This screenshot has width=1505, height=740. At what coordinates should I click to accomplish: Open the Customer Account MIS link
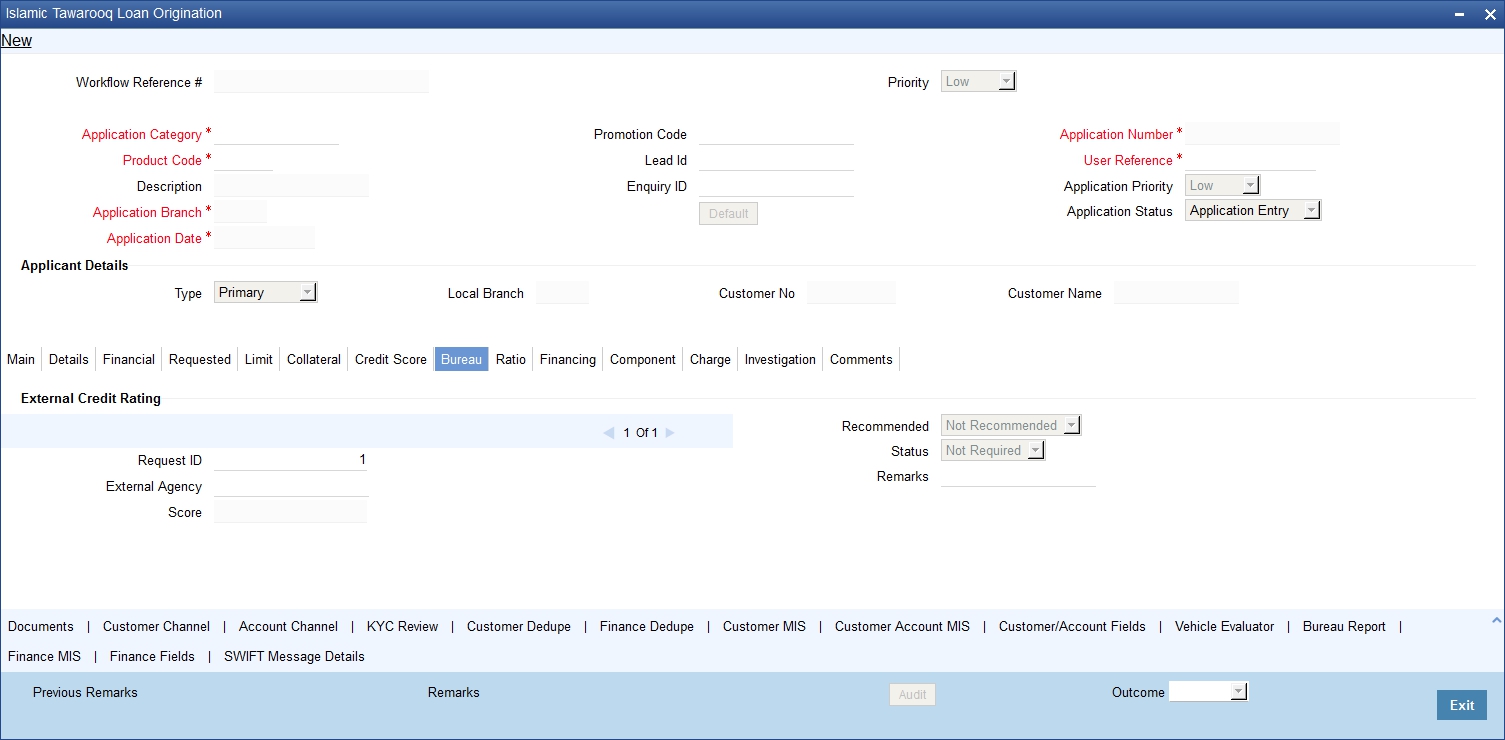click(902, 627)
